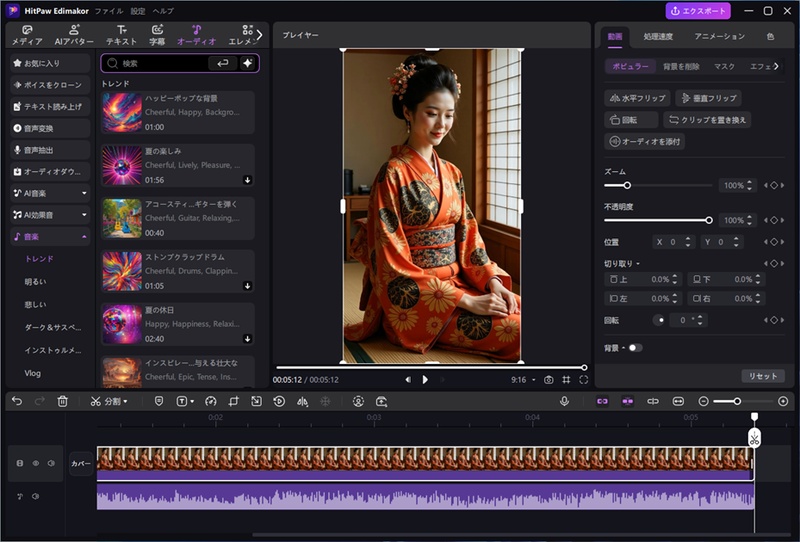
Task: Switch to the テキスト tab
Action: tap(121, 35)
